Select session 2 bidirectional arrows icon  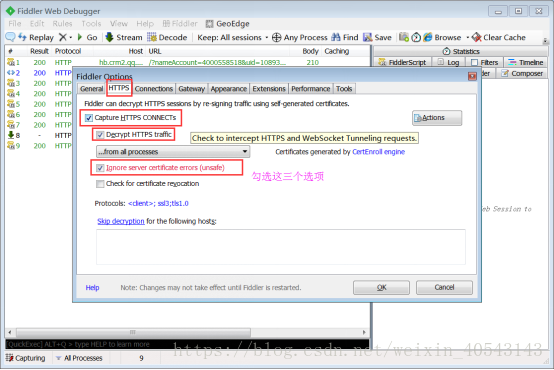(x=11, y=73)
